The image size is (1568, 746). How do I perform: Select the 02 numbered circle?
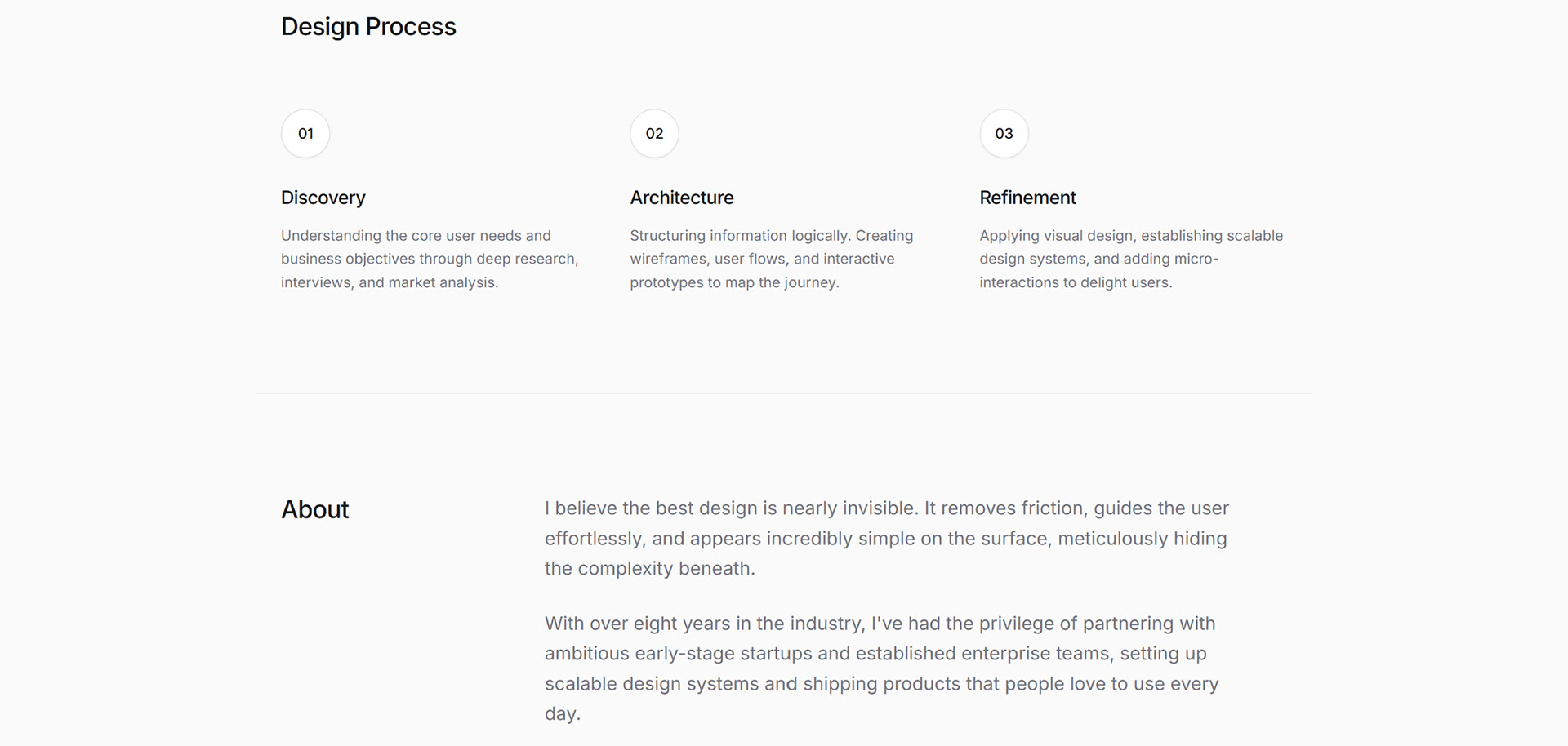(654, 134)
